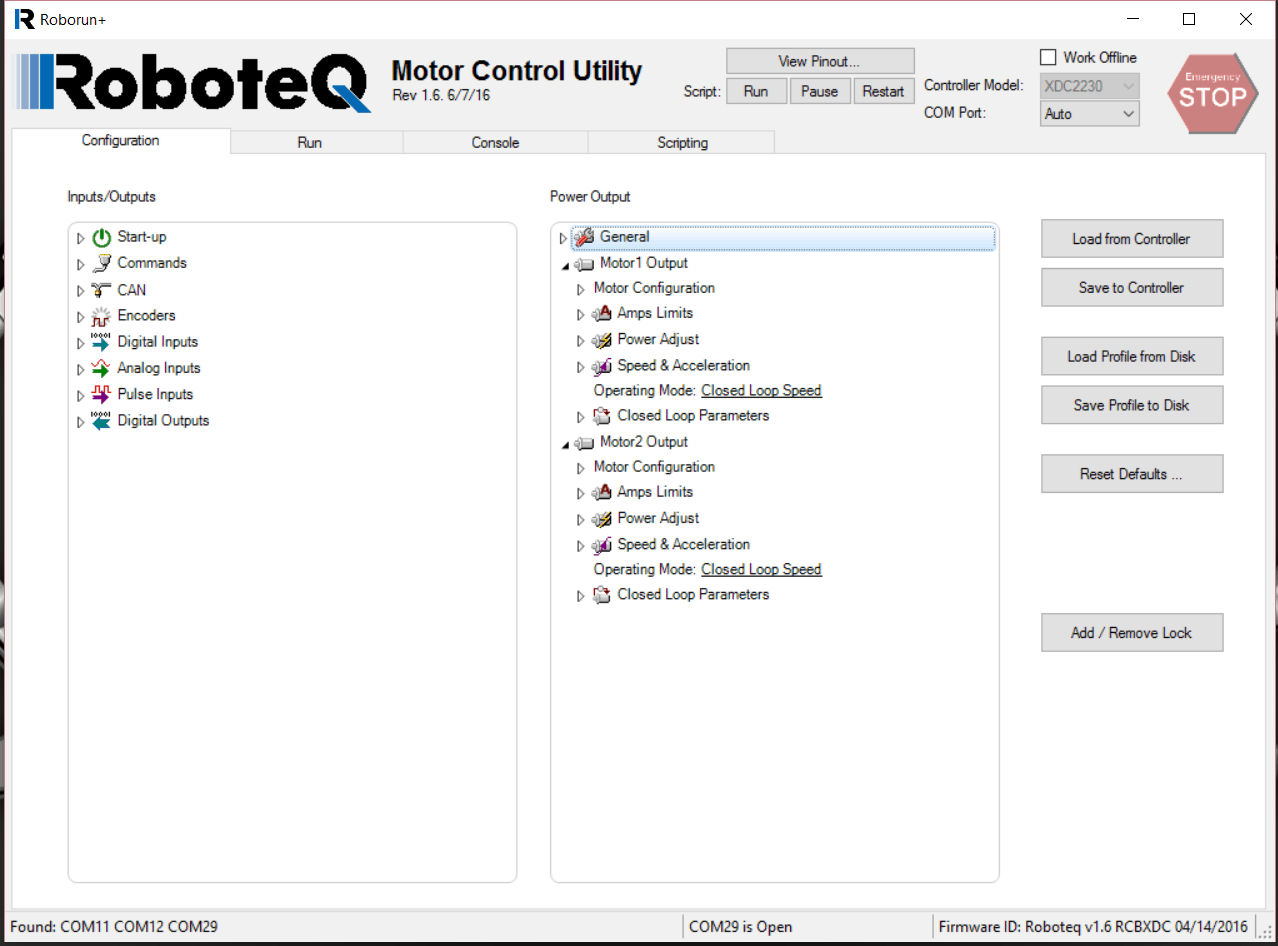The width and height of the screenshot is (1278, 946).
Task: Click Motor2 Speed & Acceleration icon
Action: pos(602,545)
